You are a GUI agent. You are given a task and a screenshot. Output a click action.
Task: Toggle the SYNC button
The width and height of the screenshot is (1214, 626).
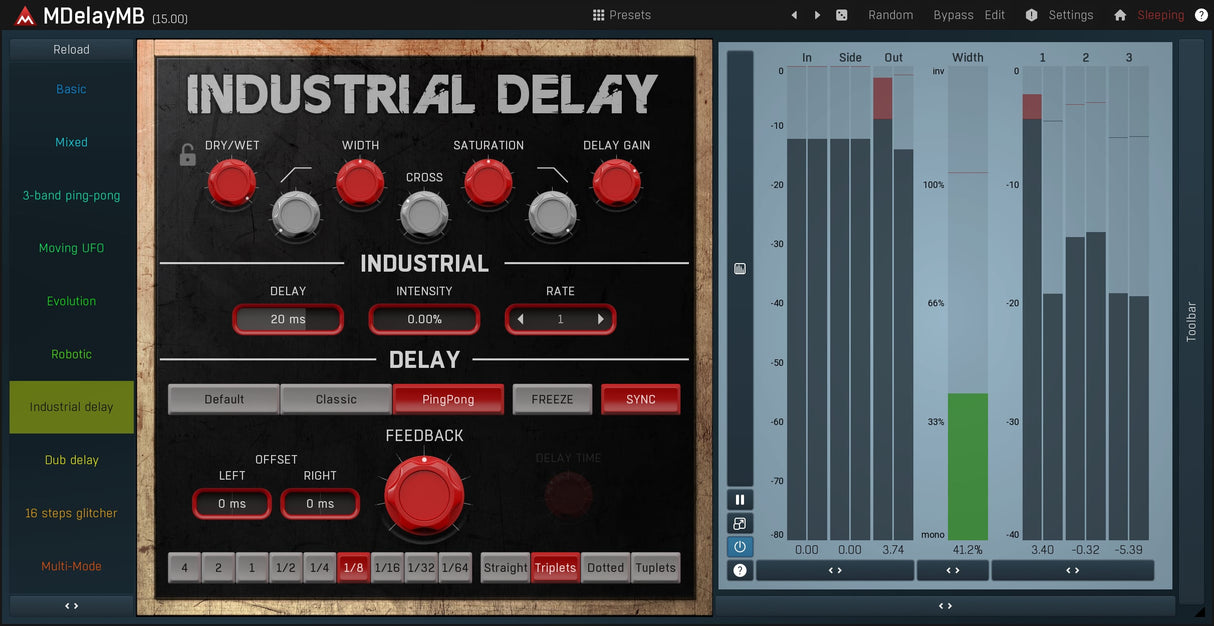(x=640, y=399)
